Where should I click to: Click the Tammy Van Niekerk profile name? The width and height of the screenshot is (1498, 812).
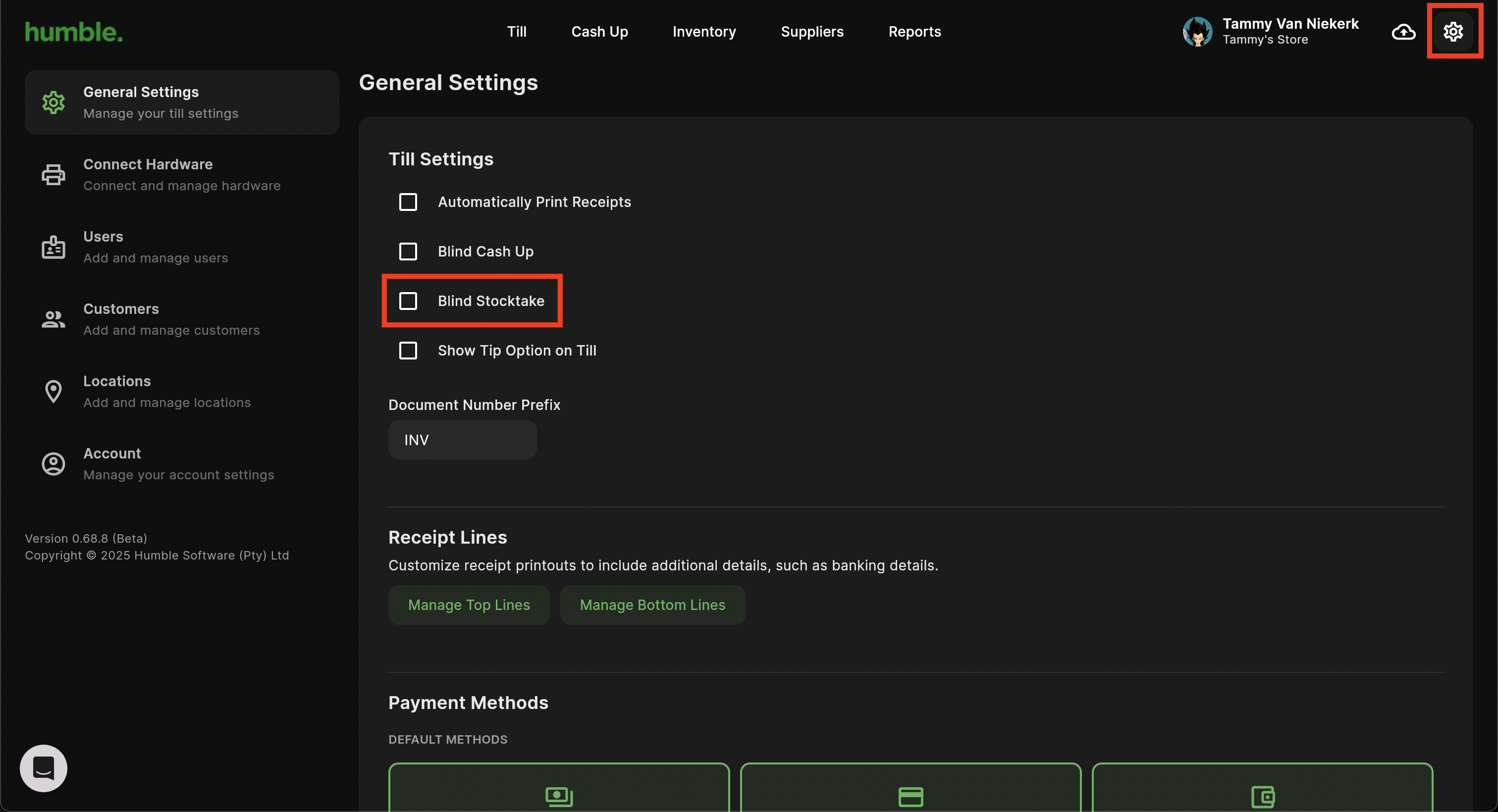1290,23
